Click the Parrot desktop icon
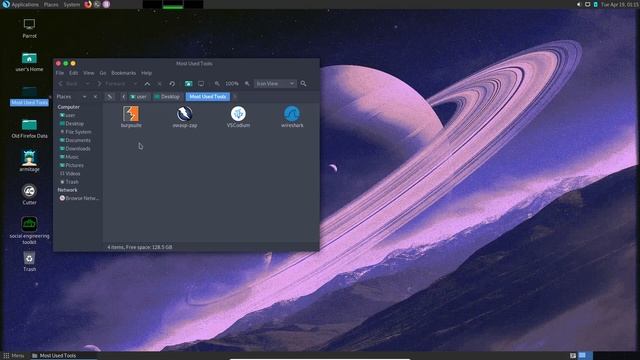640x360 pixels. [x=29, y=29]
